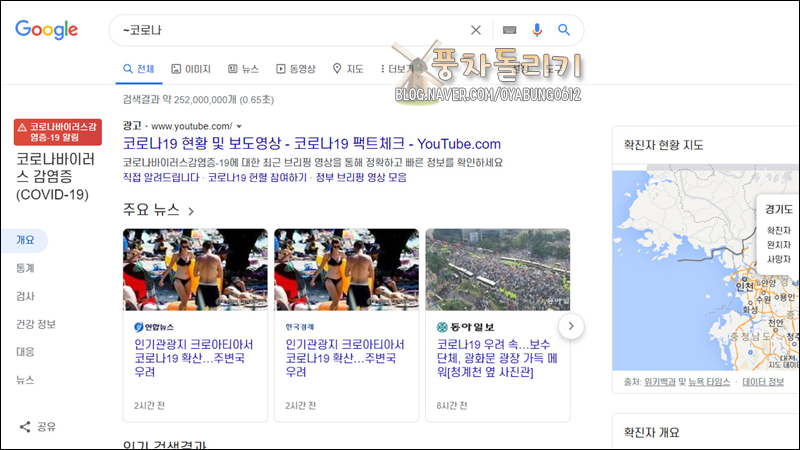
Task: Click the 확진자 현황 지도 map
Action: tap(706, 267)
